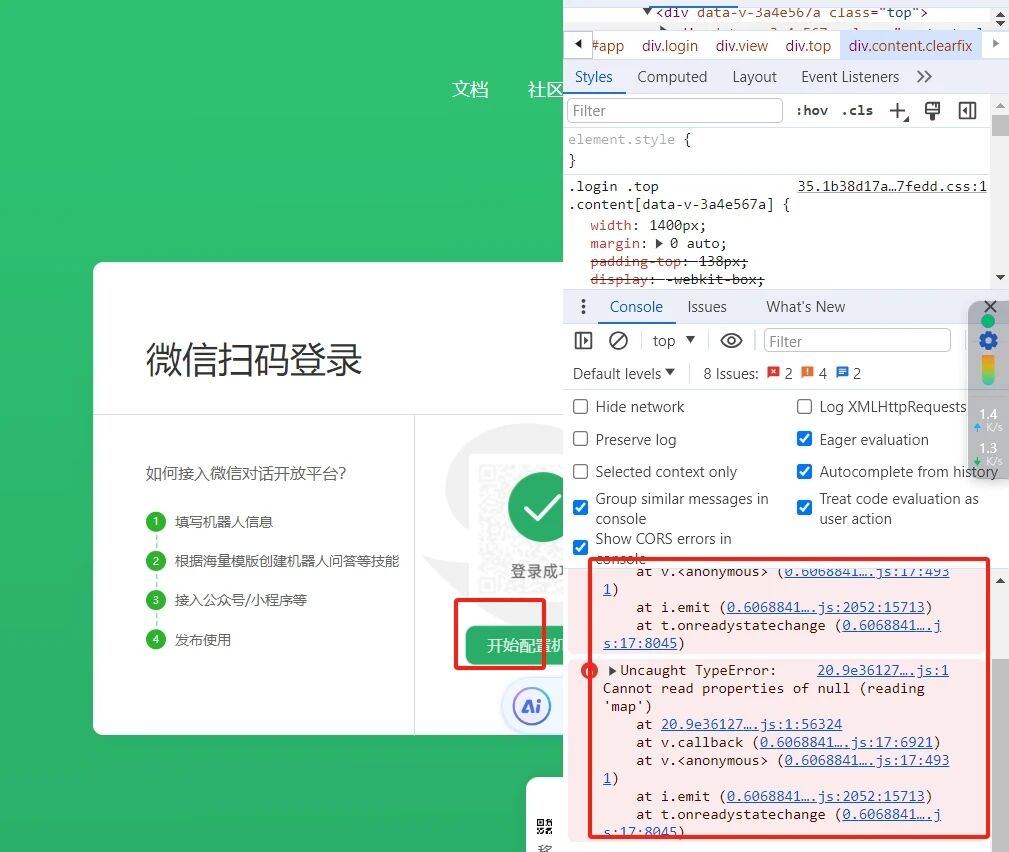The image size is (1009, 852).
Task: Open the Event Listeners tab
Action: tap(850, 77)
